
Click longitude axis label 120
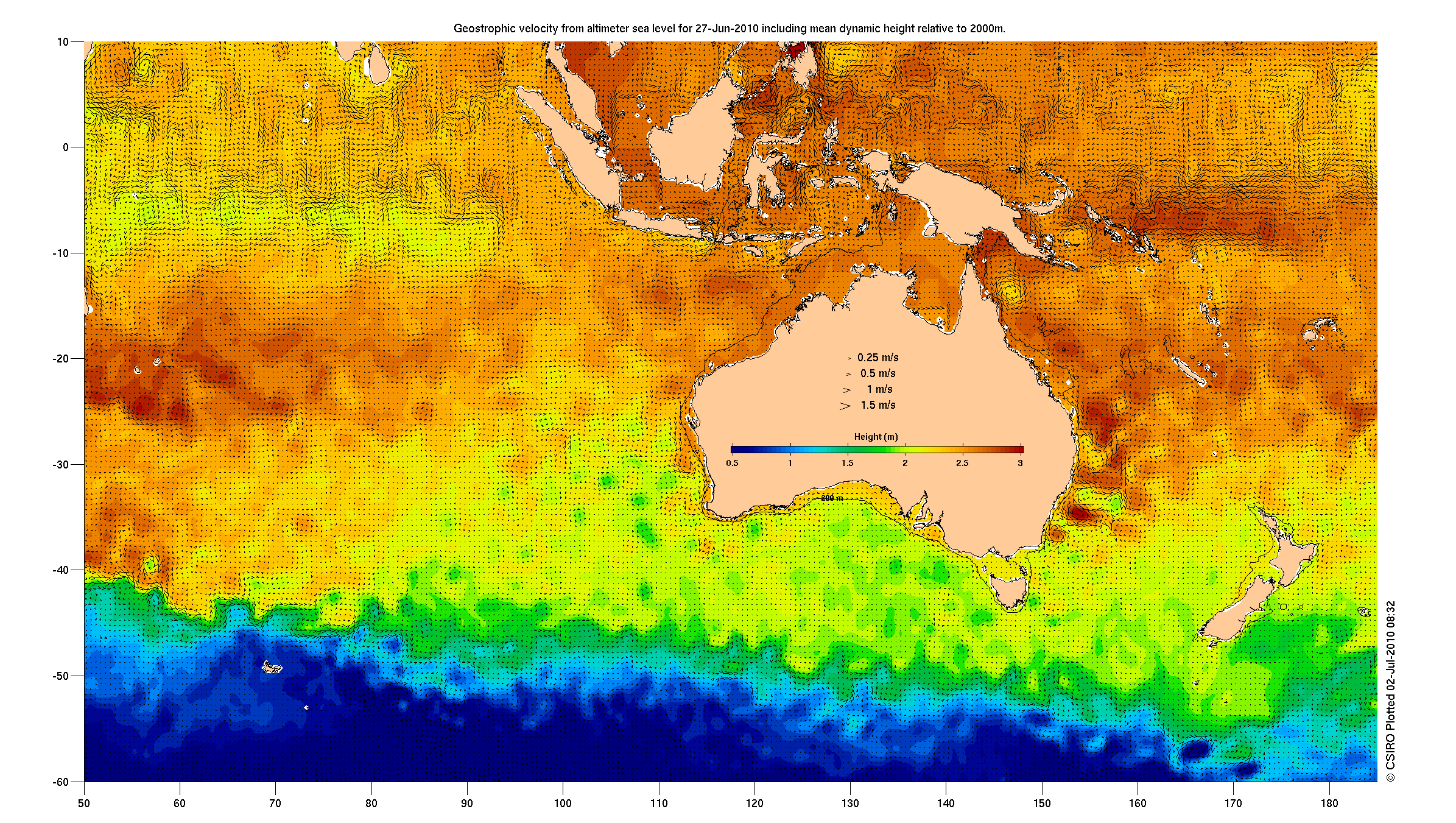(754, 803)
